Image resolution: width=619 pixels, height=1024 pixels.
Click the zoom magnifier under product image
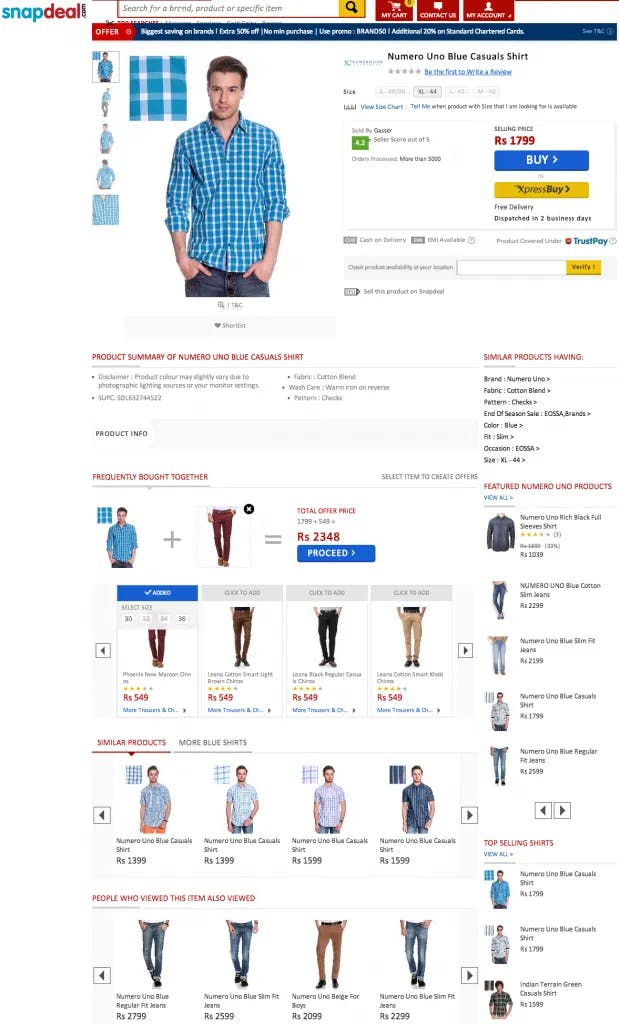tap(221, 305)
